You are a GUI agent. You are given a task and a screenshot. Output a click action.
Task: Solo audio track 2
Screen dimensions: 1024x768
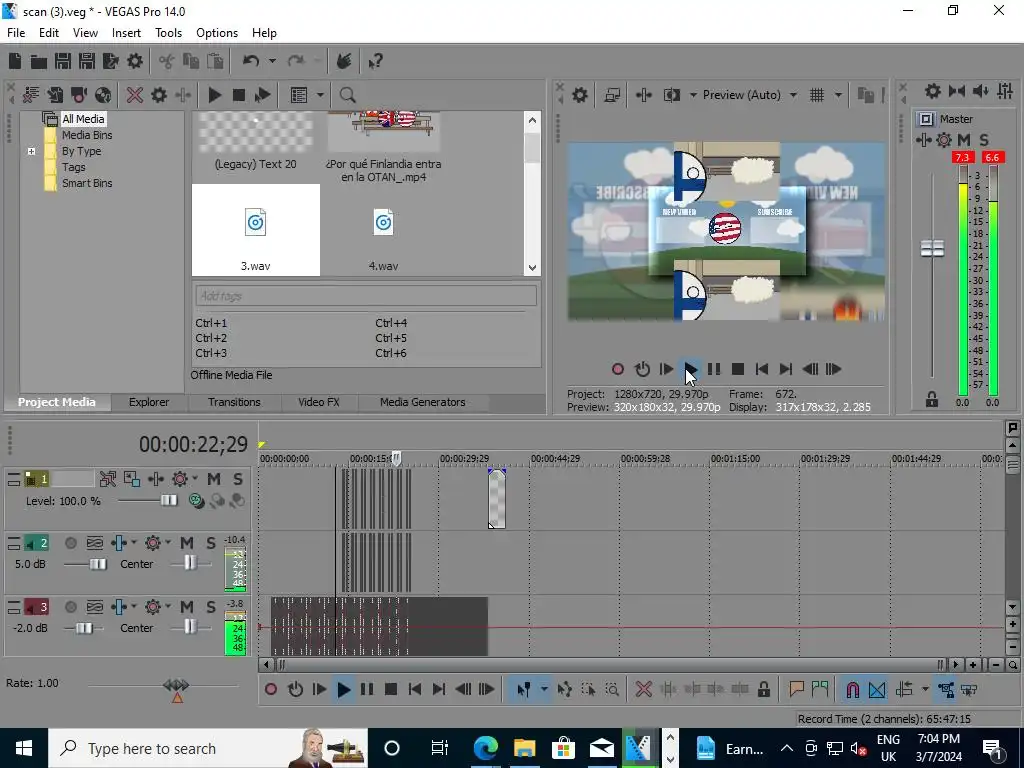pos(211,543)
